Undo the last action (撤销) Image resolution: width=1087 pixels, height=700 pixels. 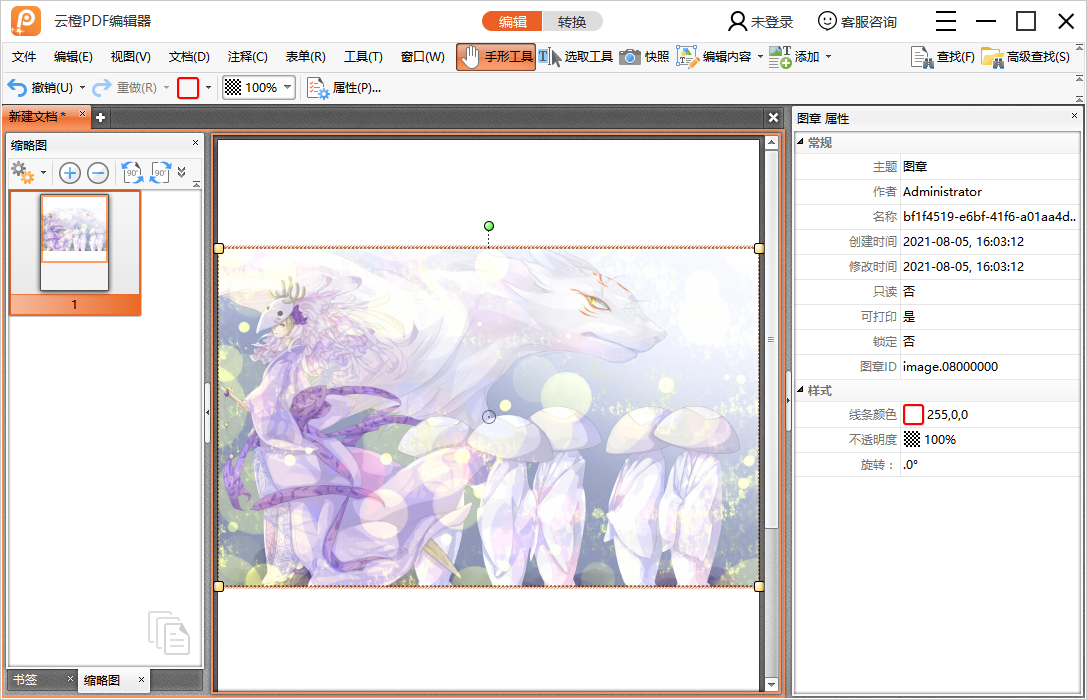click(x=40, y=88)
